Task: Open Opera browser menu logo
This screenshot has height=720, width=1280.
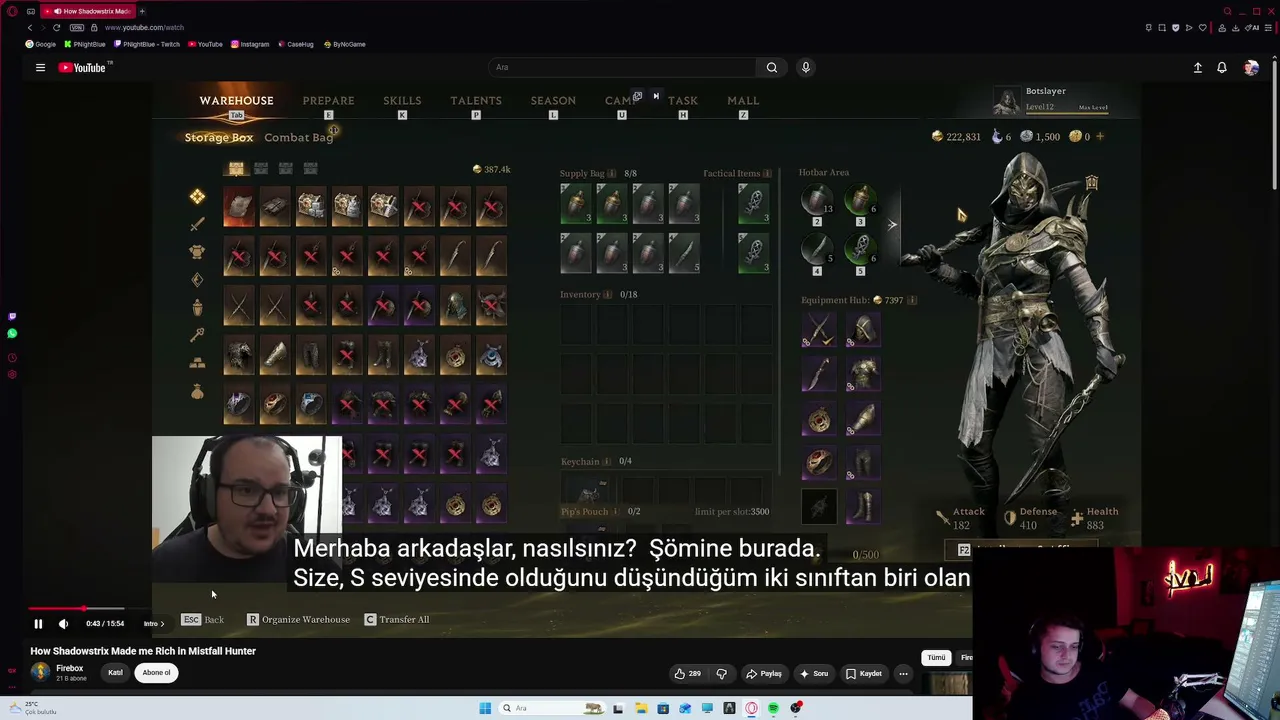Action: click(12, 11)
